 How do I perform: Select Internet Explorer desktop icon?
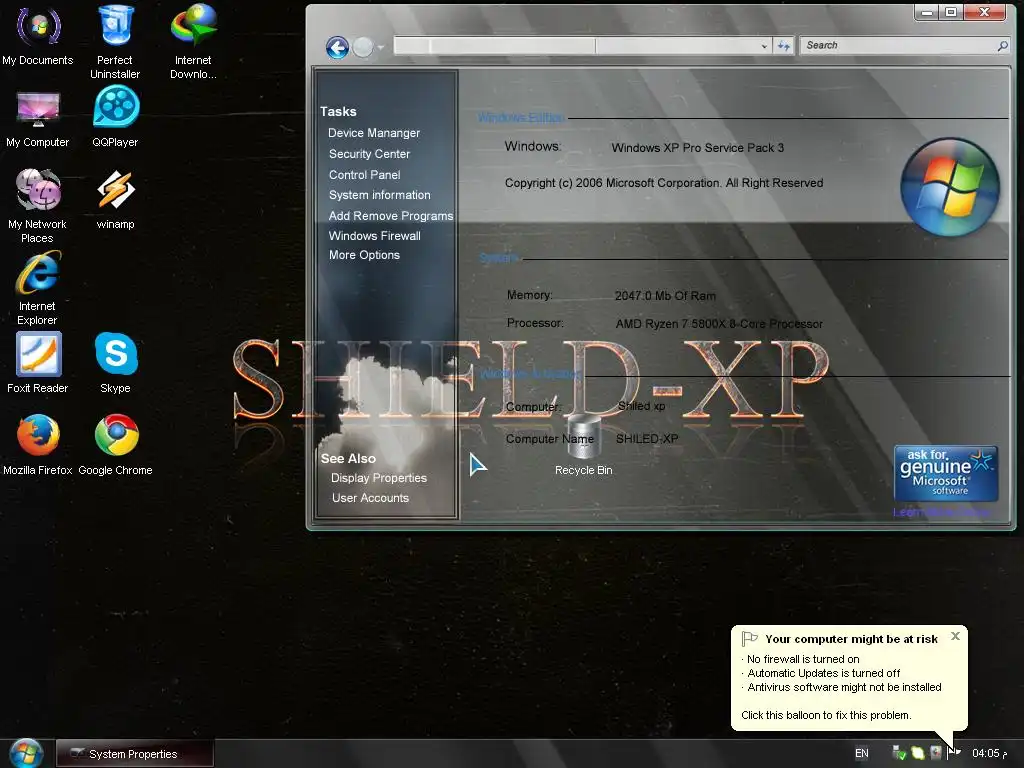click(x=37, y=288)
